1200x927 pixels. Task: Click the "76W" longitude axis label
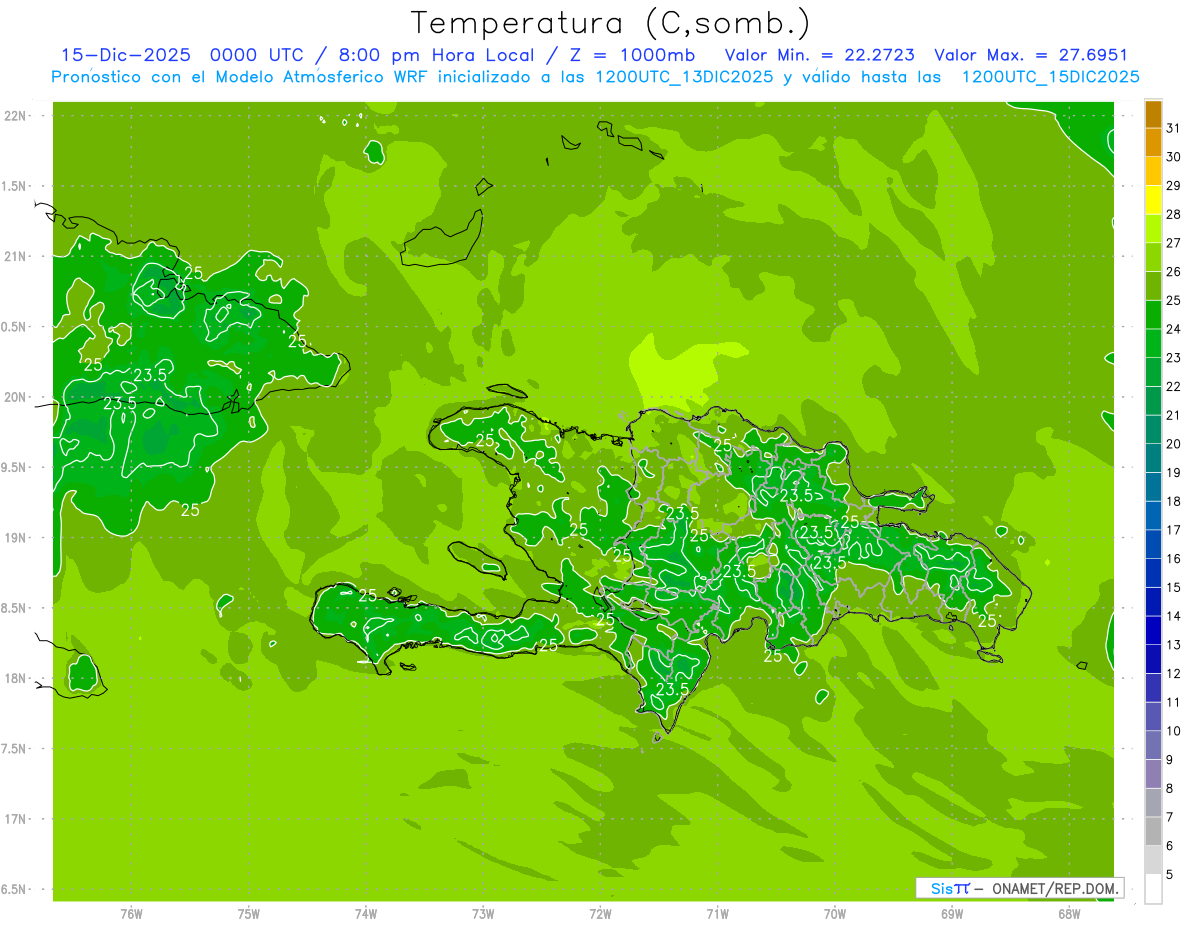pyautogui.click(x=131, y=914)
